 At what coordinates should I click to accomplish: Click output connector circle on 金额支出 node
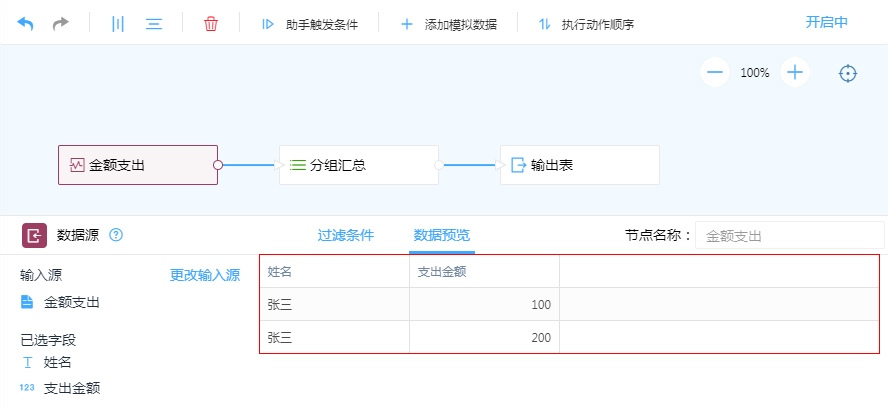(x=218, y=165)
